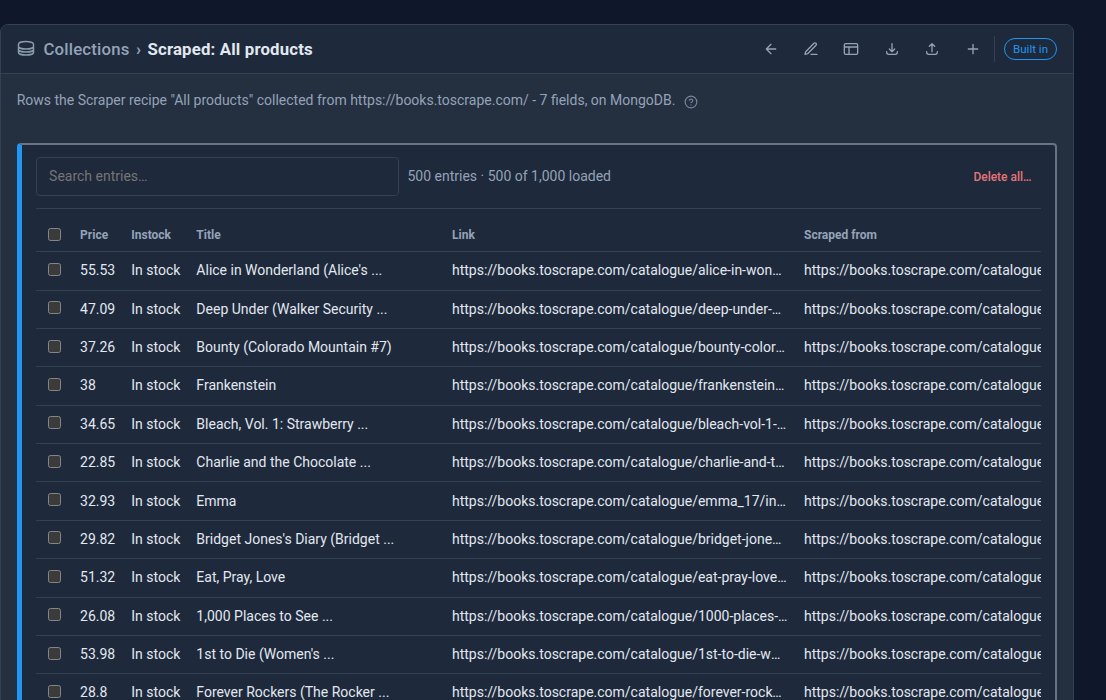Image resolution: width=1106 pixels, height=700 pixels.
Task: Navigate to Collections in the breadcrumb
Action: click(x=86, y=49)
